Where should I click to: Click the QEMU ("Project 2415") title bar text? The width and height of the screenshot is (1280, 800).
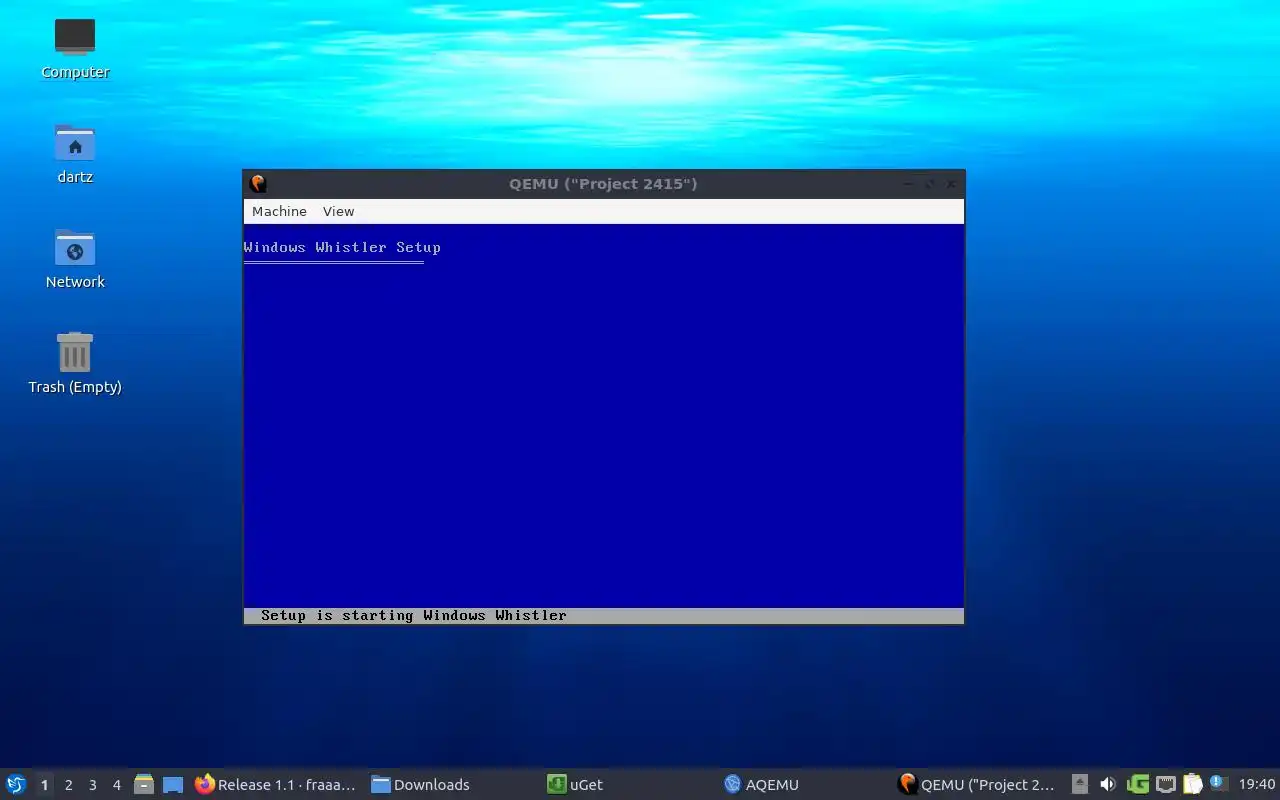(603, 184)
